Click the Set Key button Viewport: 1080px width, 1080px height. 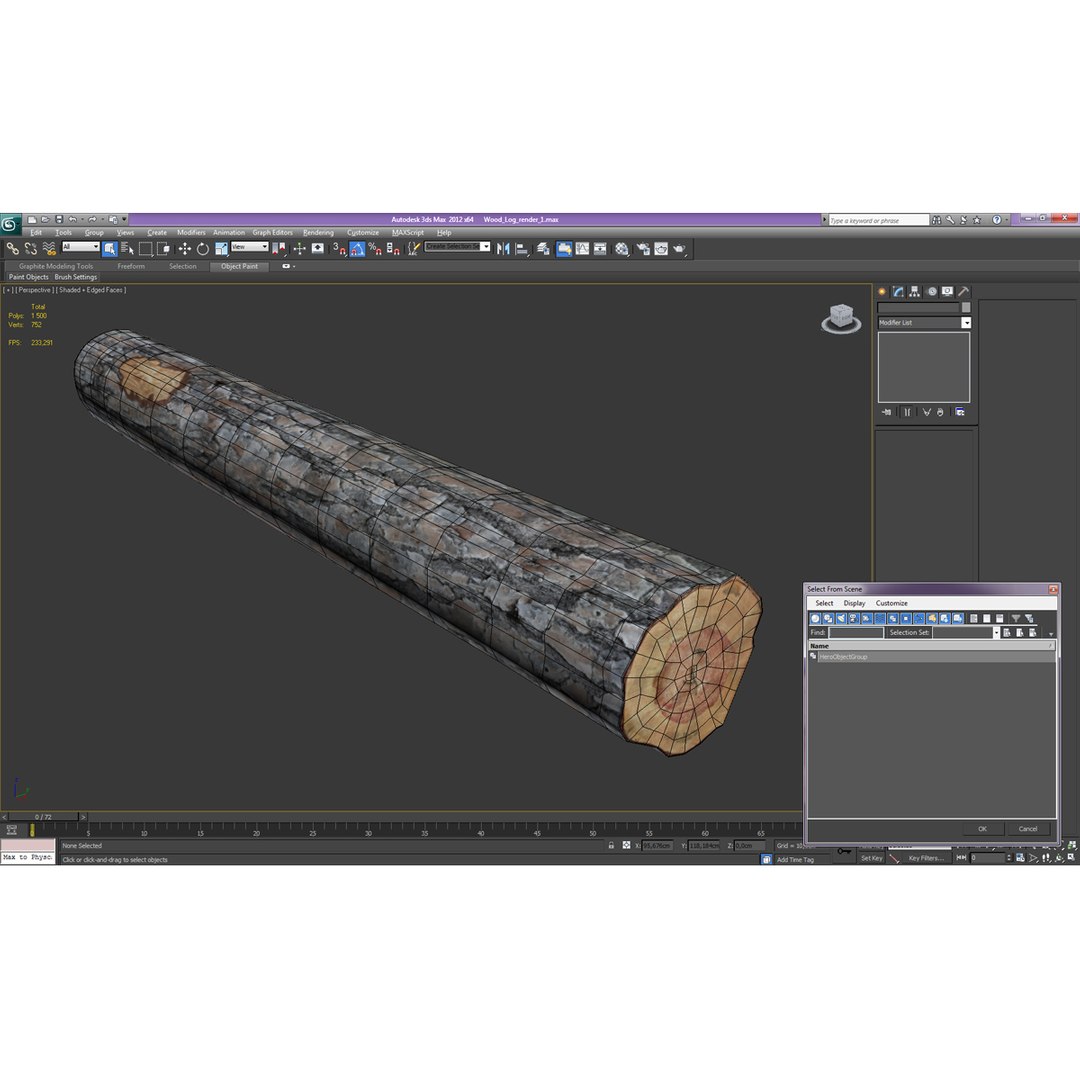coord(871,858)
